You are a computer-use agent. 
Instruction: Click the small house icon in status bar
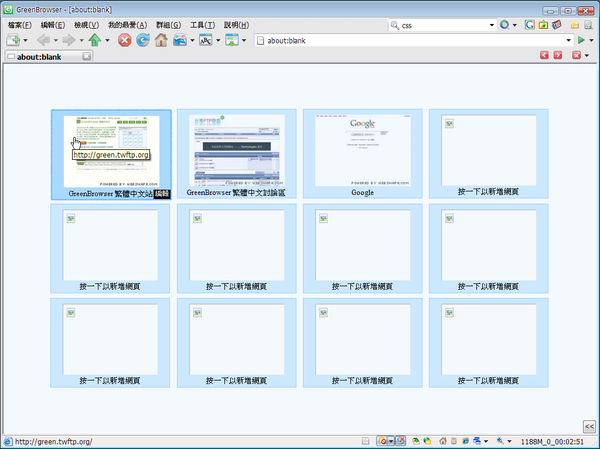point(443,441)
